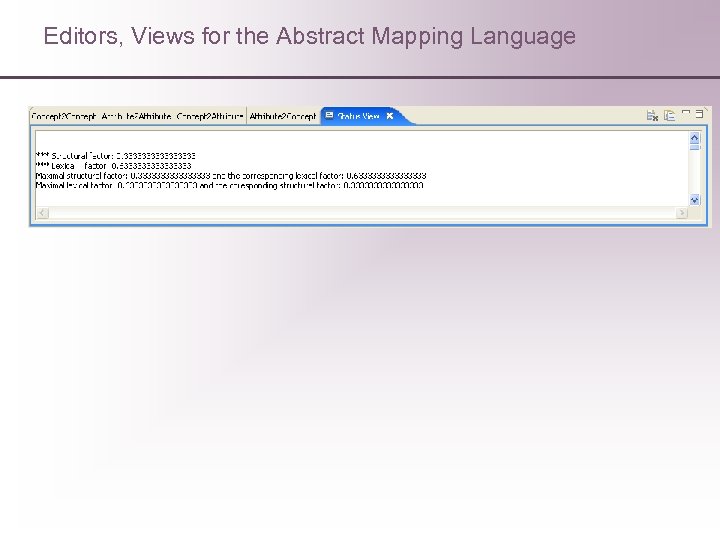Click the horizontal scrollbar left arrow
The width and height of the screenshot is (720, 540).
pyautogui.click(x=43, y=213)
